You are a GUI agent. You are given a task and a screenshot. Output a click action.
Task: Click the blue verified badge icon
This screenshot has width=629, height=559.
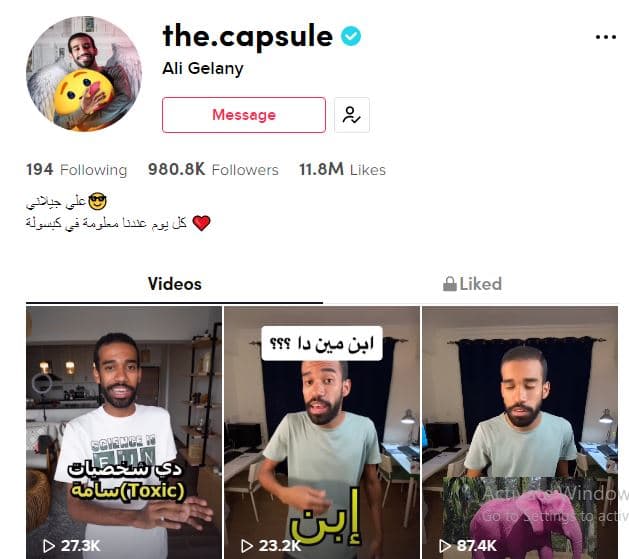click(351, 36)
